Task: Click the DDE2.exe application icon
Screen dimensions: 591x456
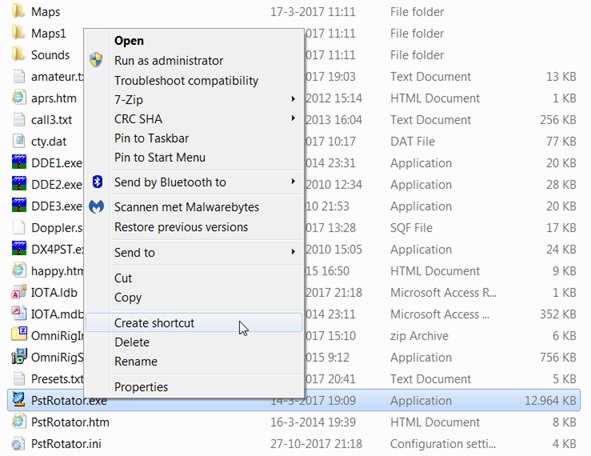Action: (19, 184)
